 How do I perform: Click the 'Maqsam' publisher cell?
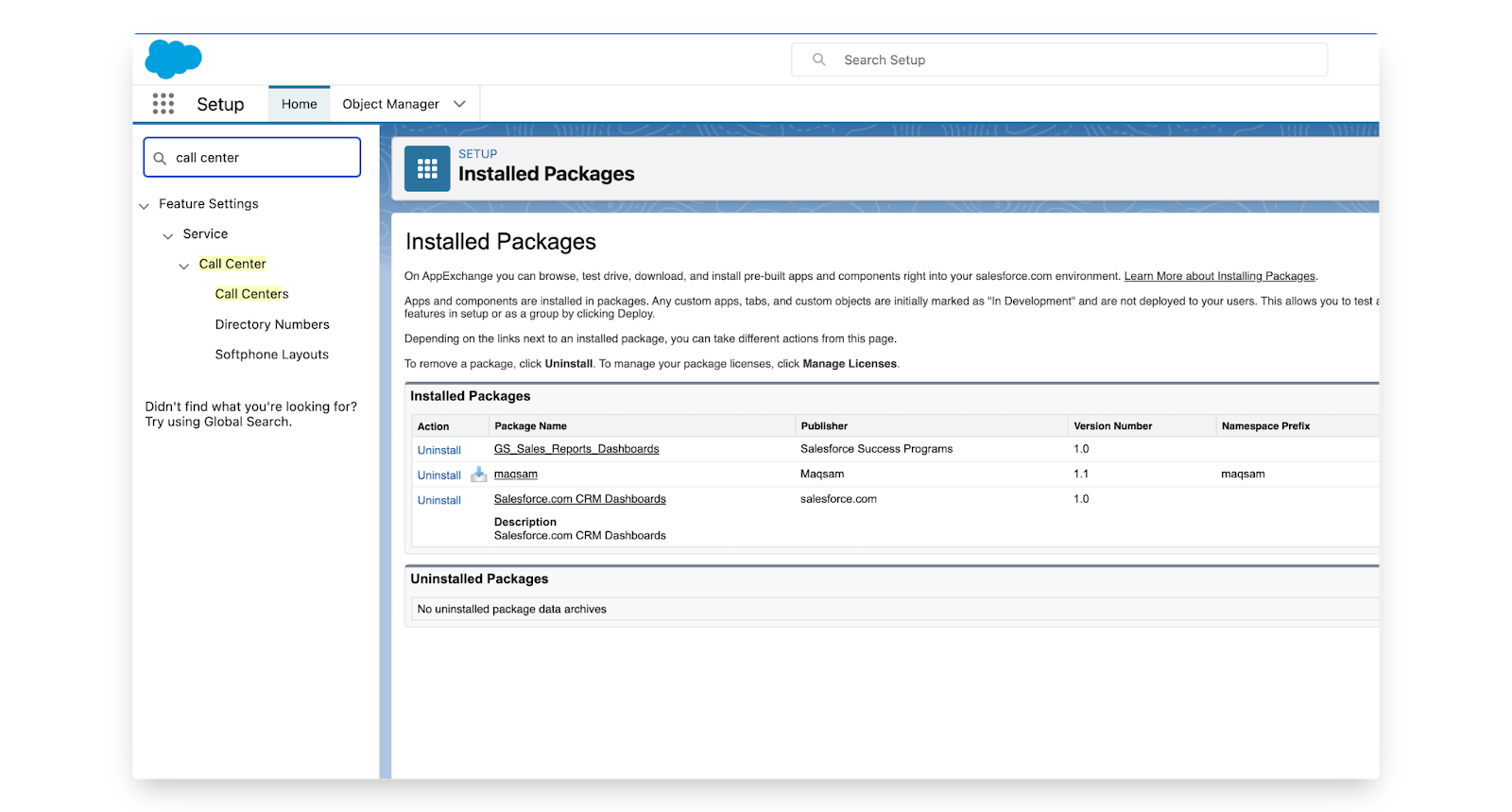(x=822, y=474)
